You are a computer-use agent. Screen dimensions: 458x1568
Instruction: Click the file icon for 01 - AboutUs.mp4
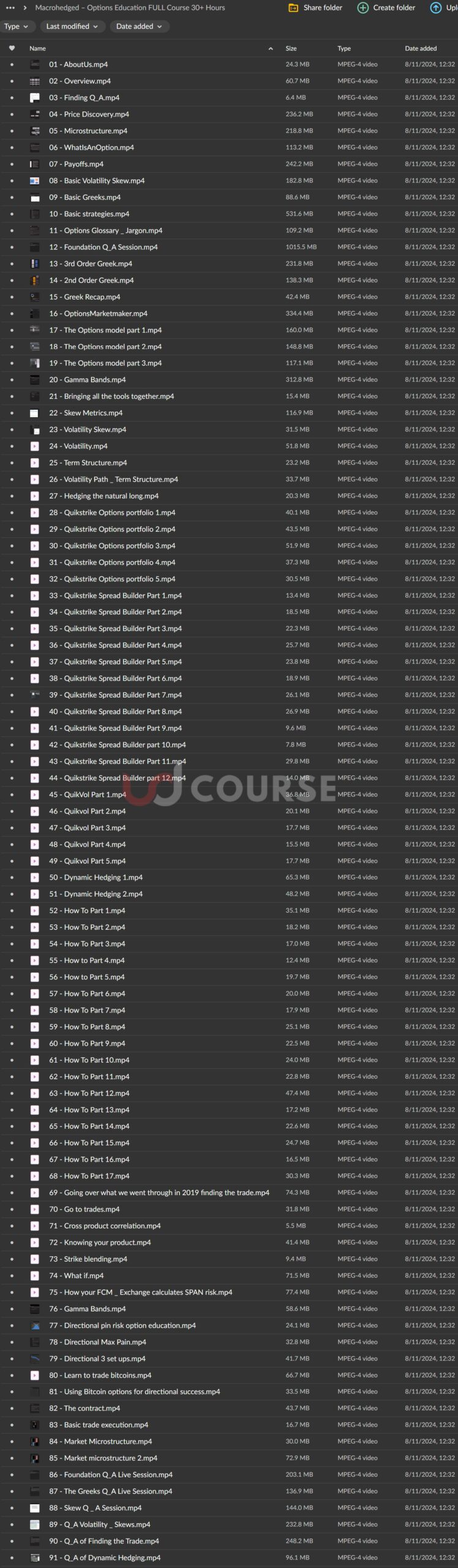tap(35, 64)
